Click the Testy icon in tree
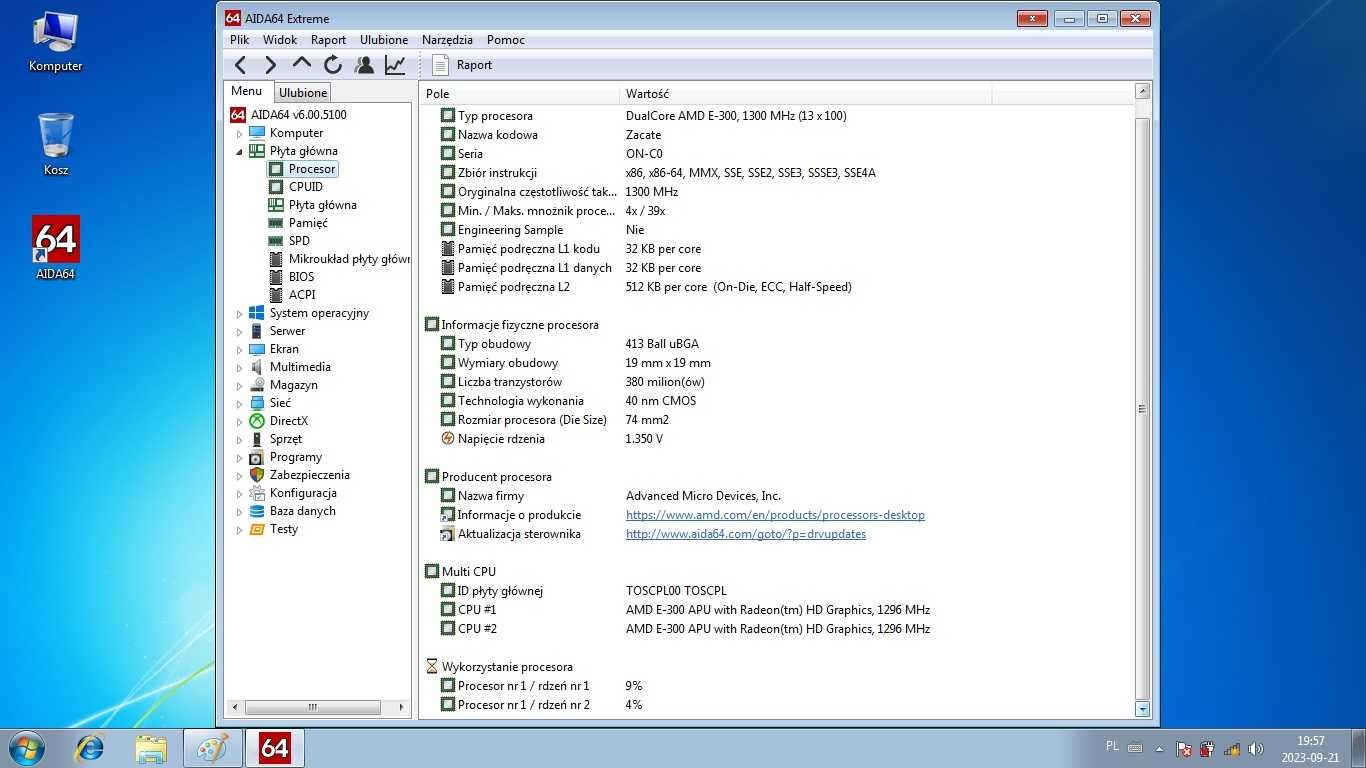This screenshot has width=1366, height=768. pos(257,529)
